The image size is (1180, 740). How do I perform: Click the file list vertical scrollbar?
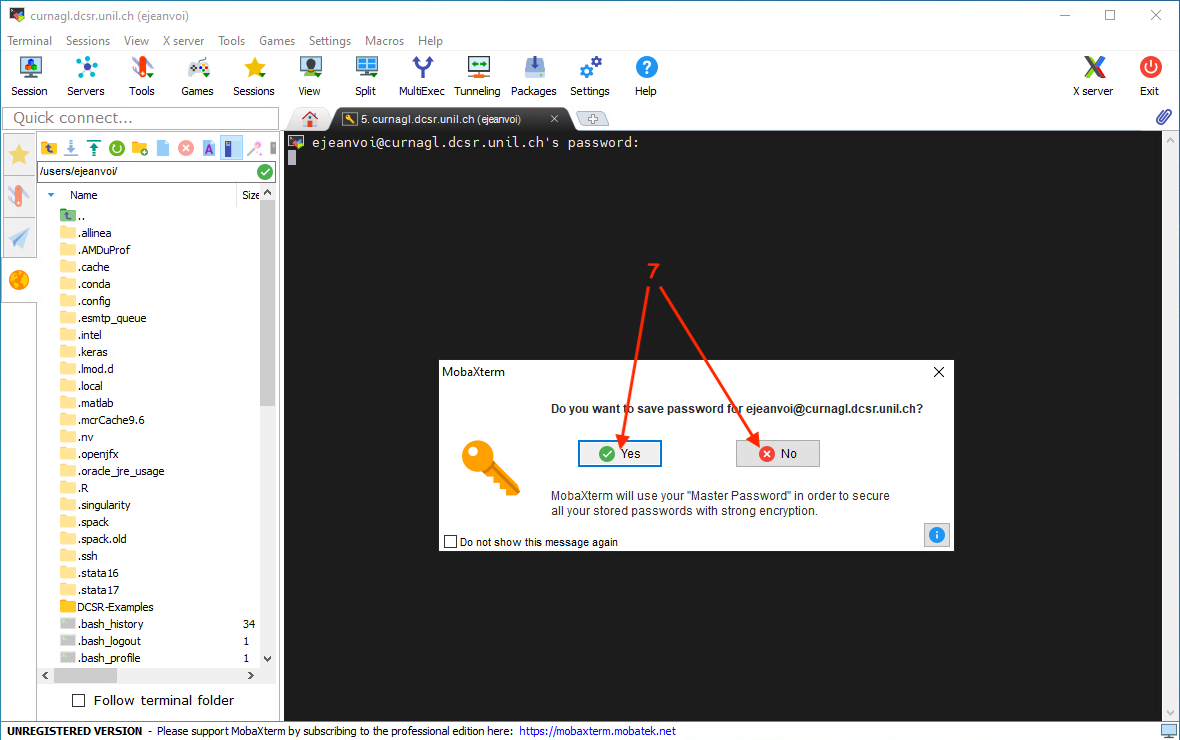[x=267, y=300]
